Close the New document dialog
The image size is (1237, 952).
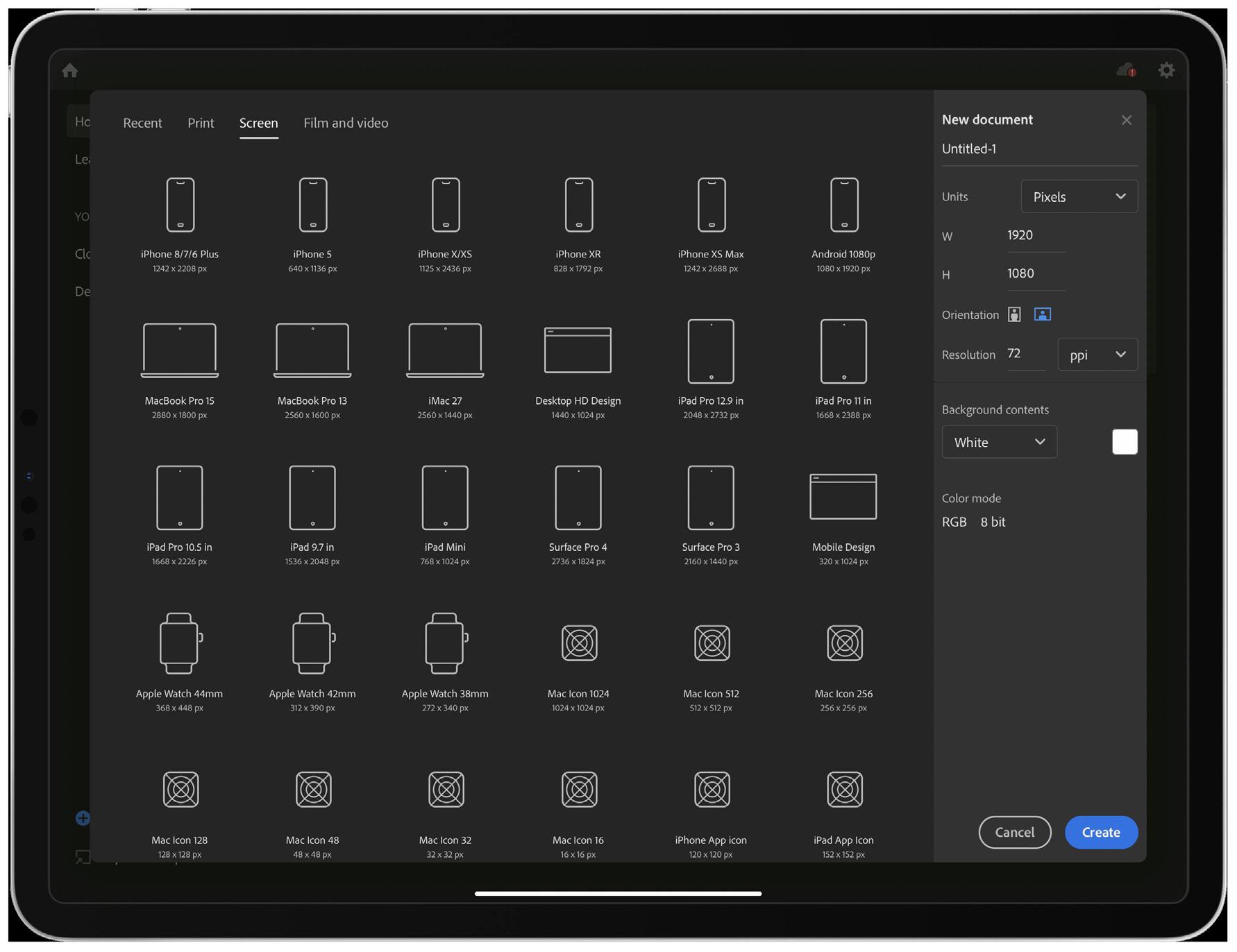tap(1126, 120)
